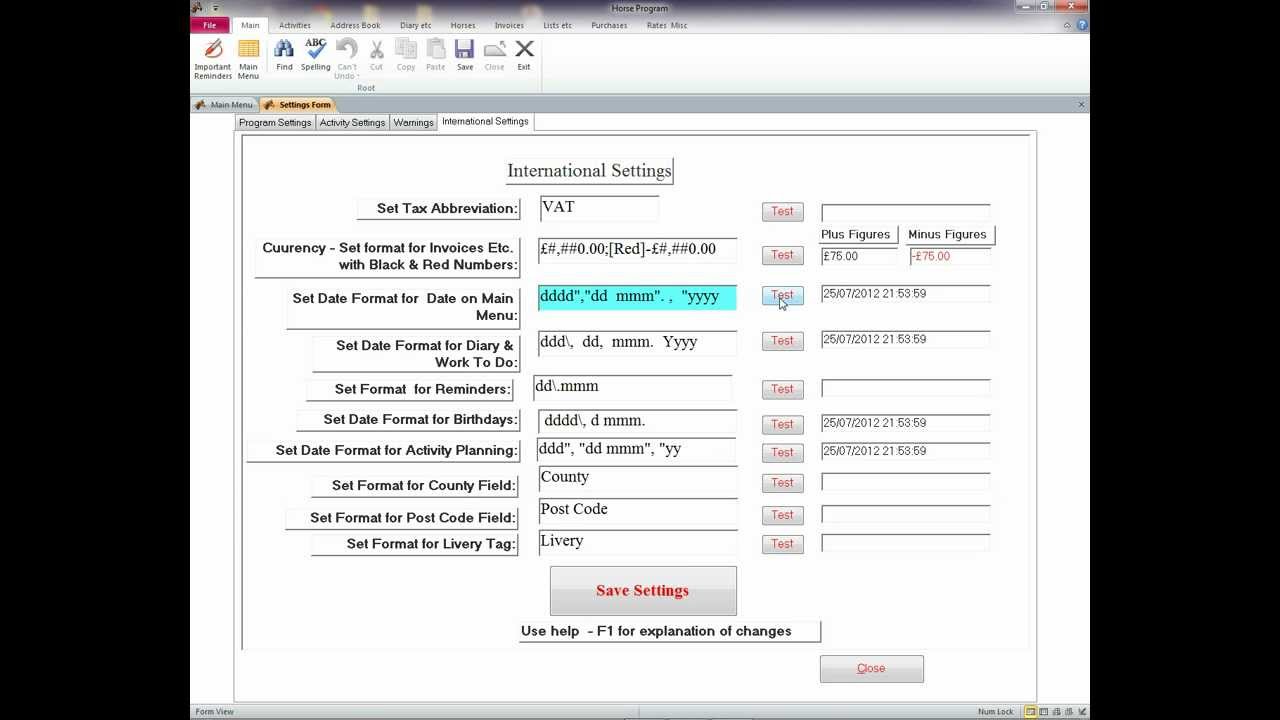Switch to the Activities ribbon tab
This screenshot has height=720, width=1280.
[295, 25]
